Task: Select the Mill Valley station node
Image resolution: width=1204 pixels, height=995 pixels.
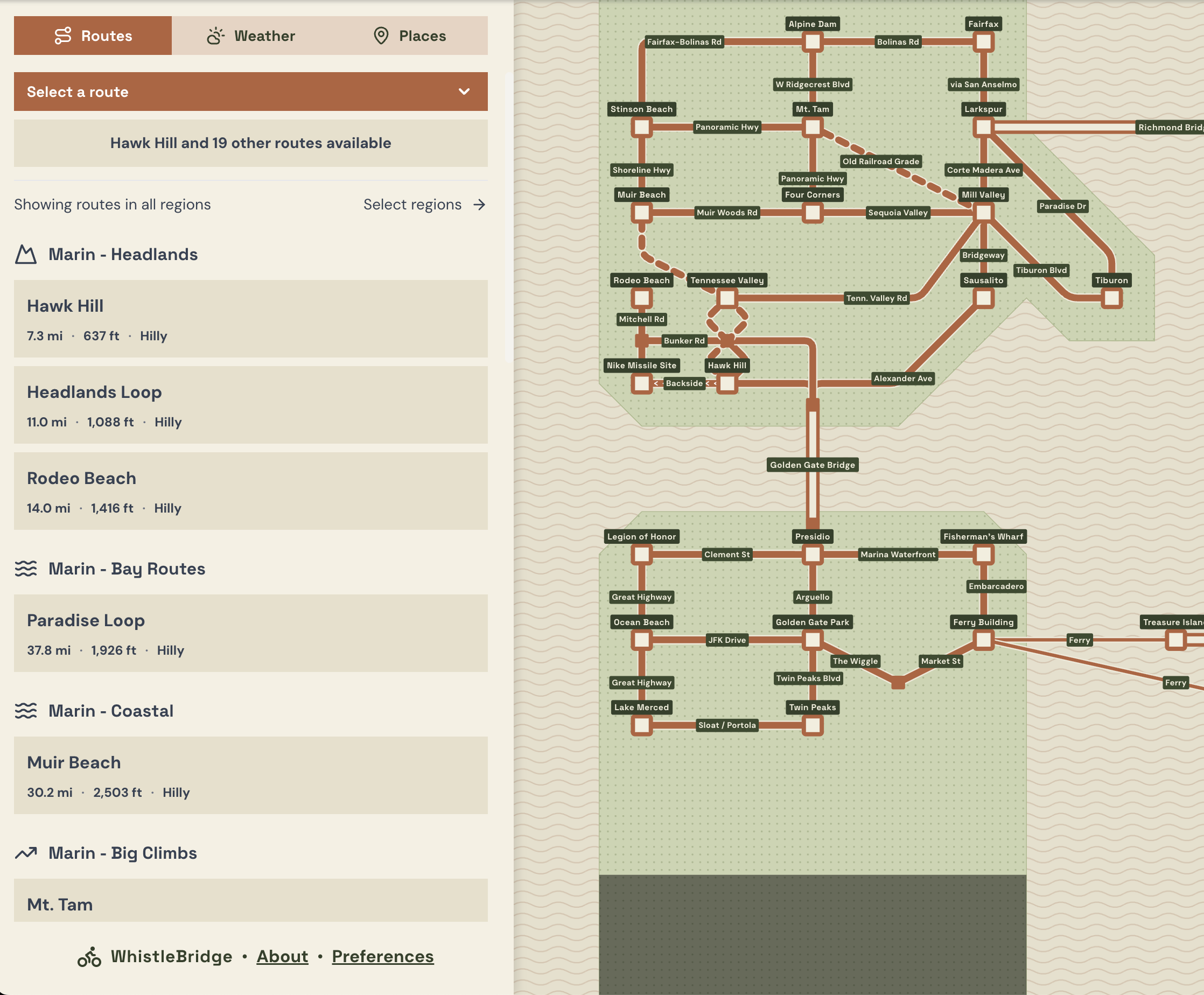Action: coord(984,213)
